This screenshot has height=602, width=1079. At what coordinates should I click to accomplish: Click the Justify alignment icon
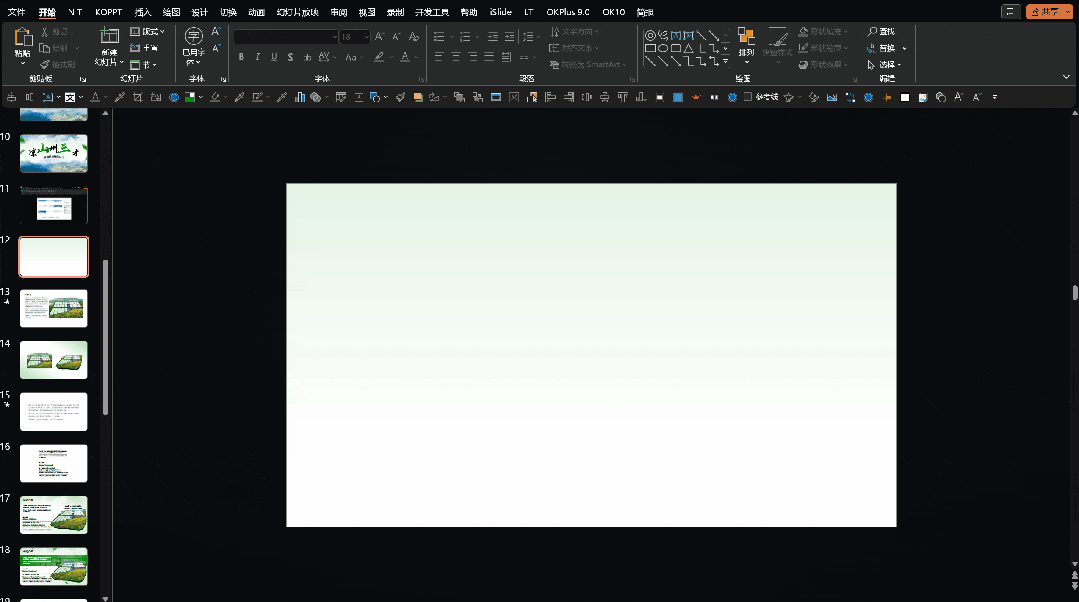489,57
